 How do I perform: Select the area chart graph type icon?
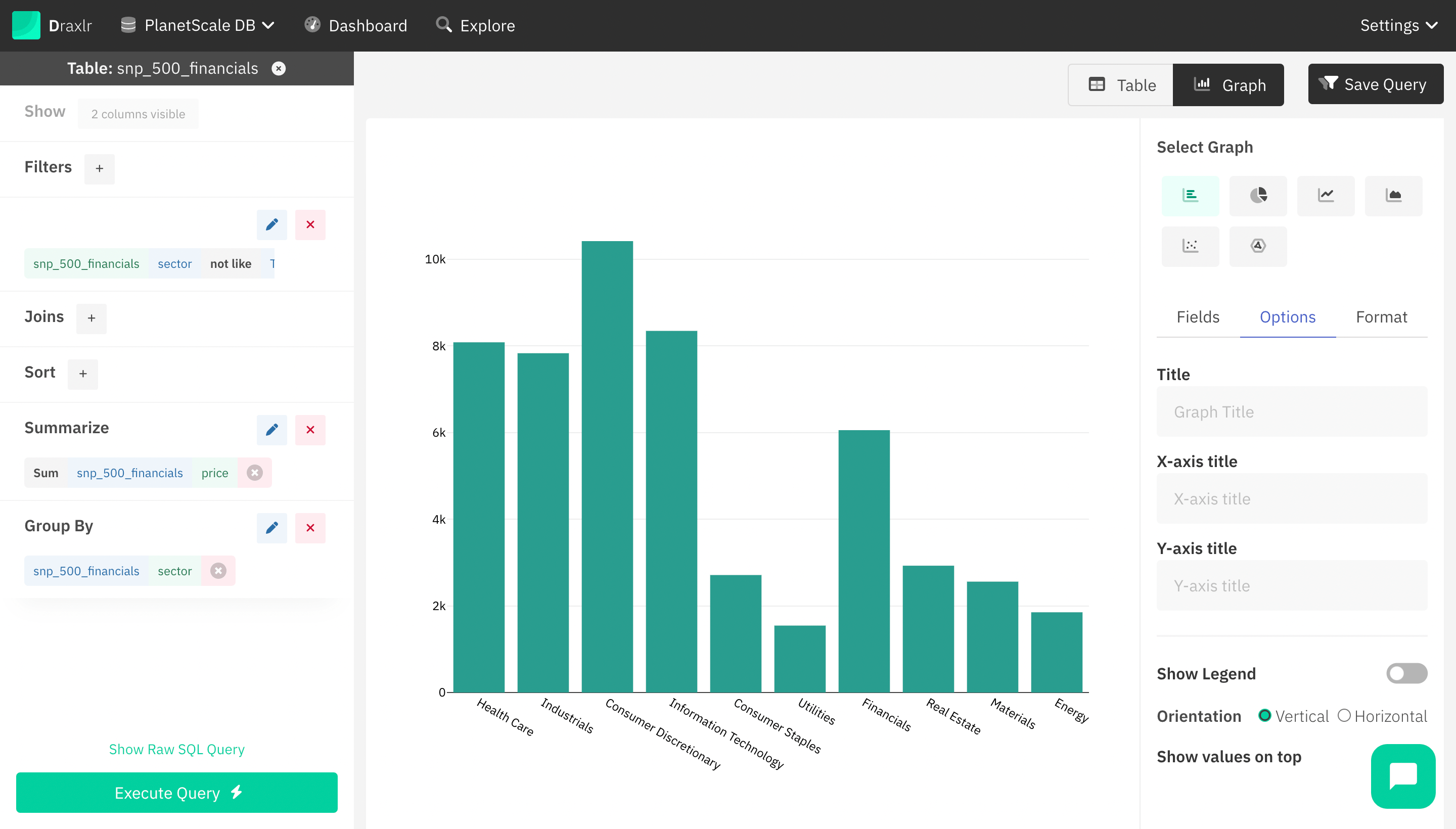[1394, 195]
